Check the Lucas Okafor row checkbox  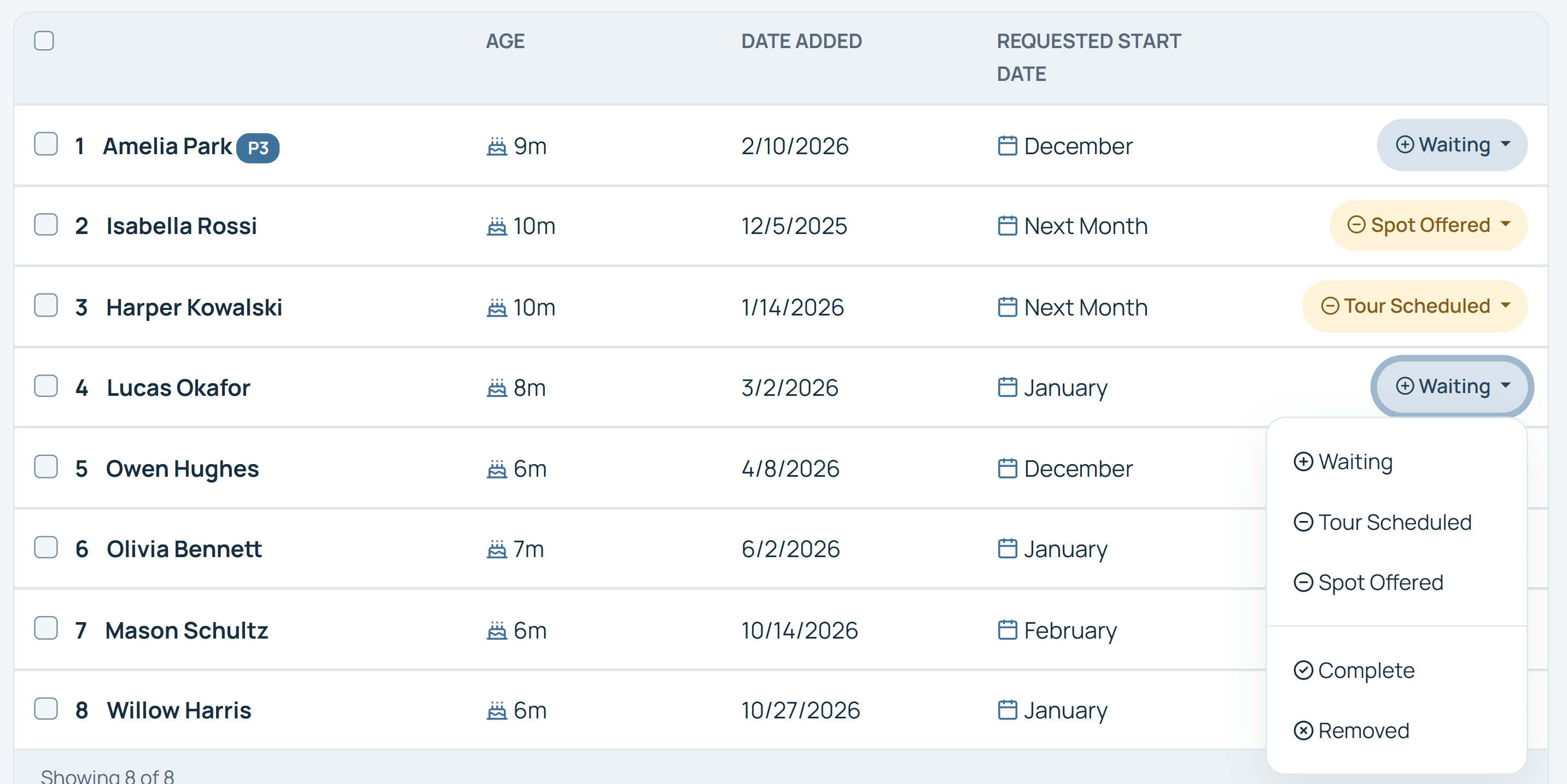pyautogui.click(x=45, y=386)
